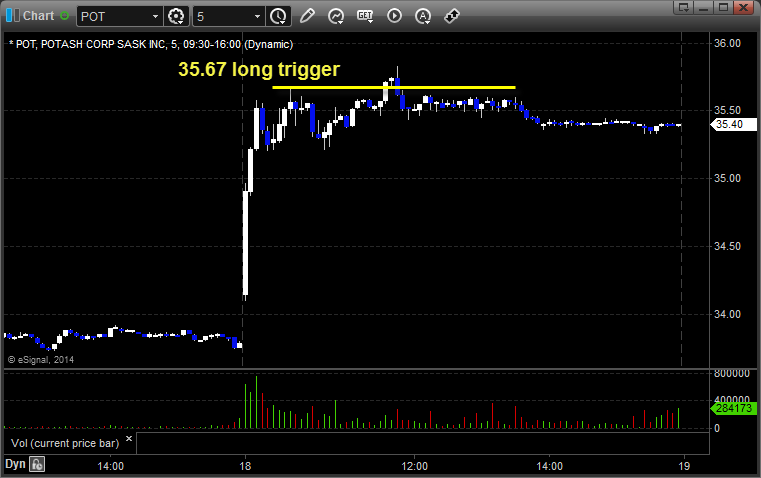Click the 34.50 price axis label

[727, 246]
